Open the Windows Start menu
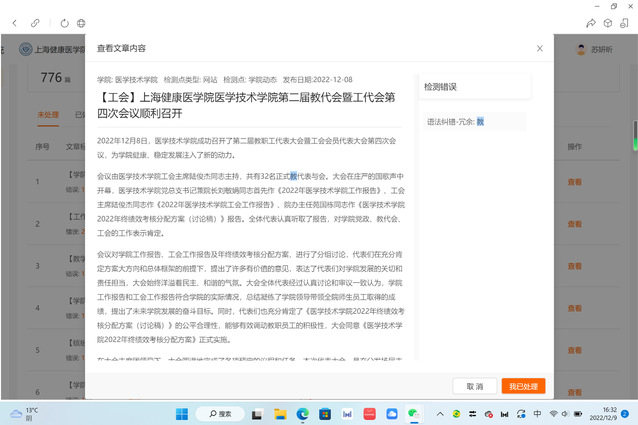 (x=182, y=413)
